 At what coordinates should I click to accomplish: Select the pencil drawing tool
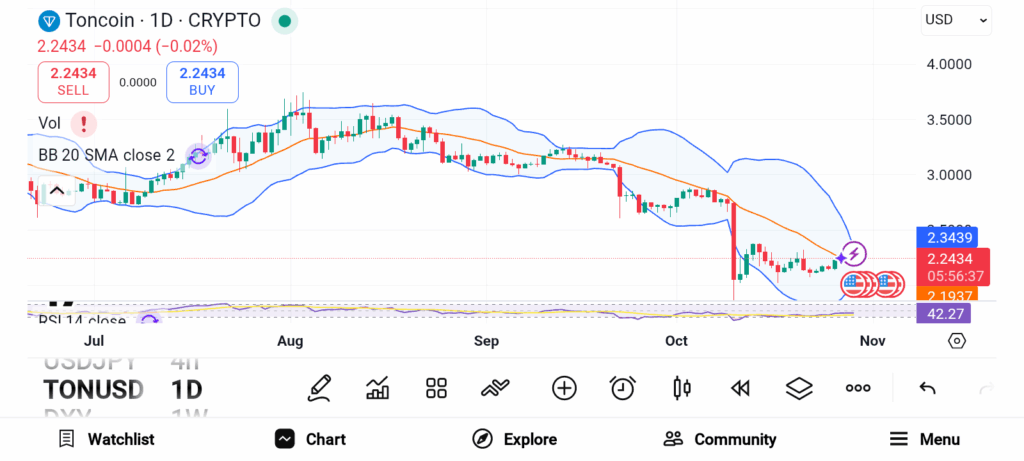click(320, 388)
